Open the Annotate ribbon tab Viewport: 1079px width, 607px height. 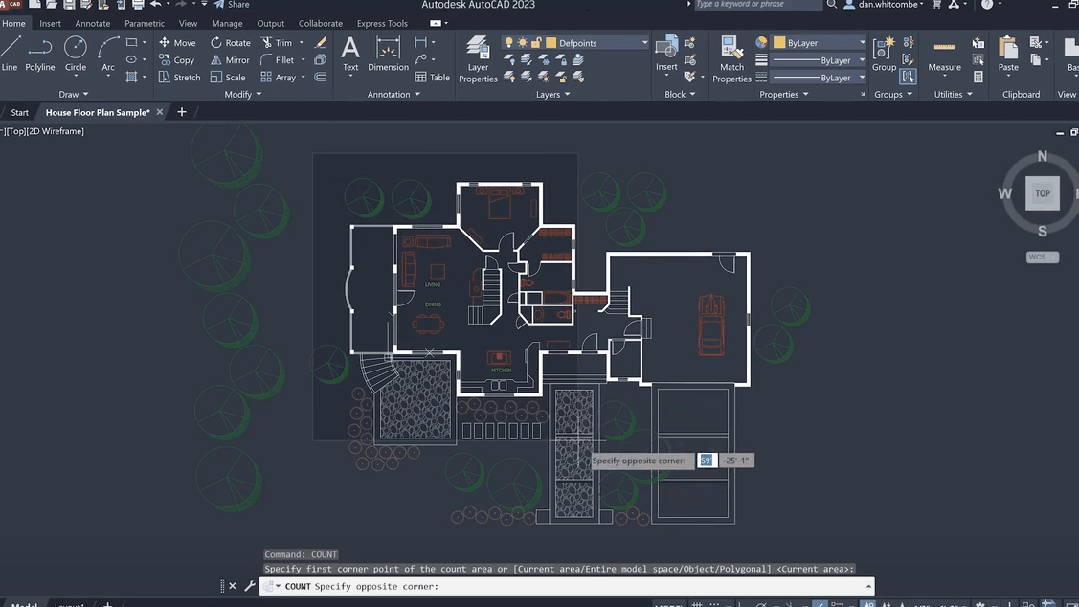93,23
